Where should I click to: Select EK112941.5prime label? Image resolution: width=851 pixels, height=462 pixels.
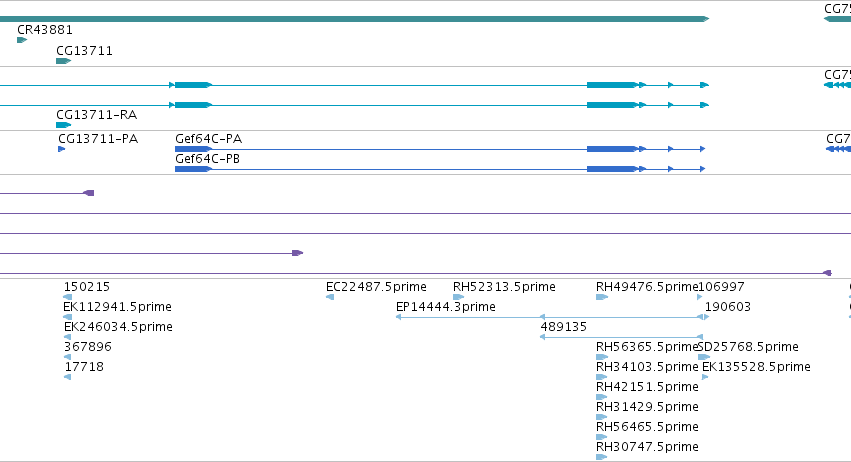(x=117, y=307)
